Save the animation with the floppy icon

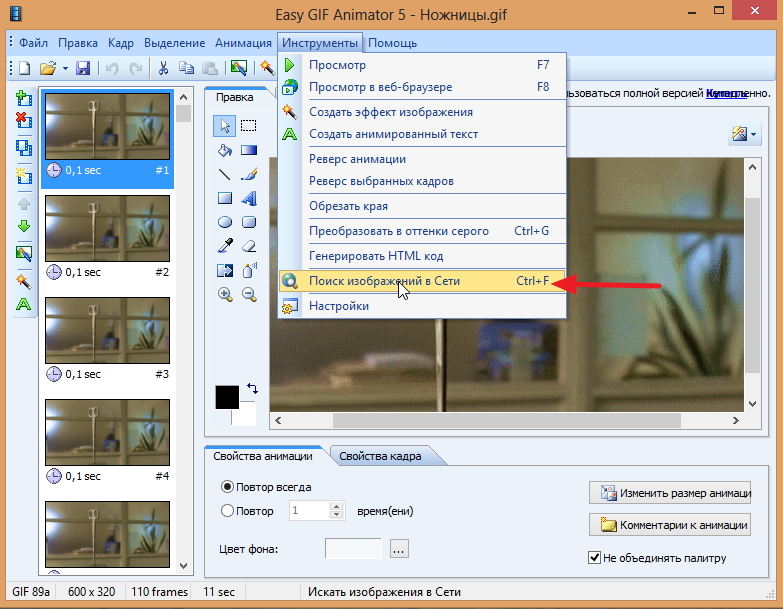pyautogui.click(x=83, y=67)
